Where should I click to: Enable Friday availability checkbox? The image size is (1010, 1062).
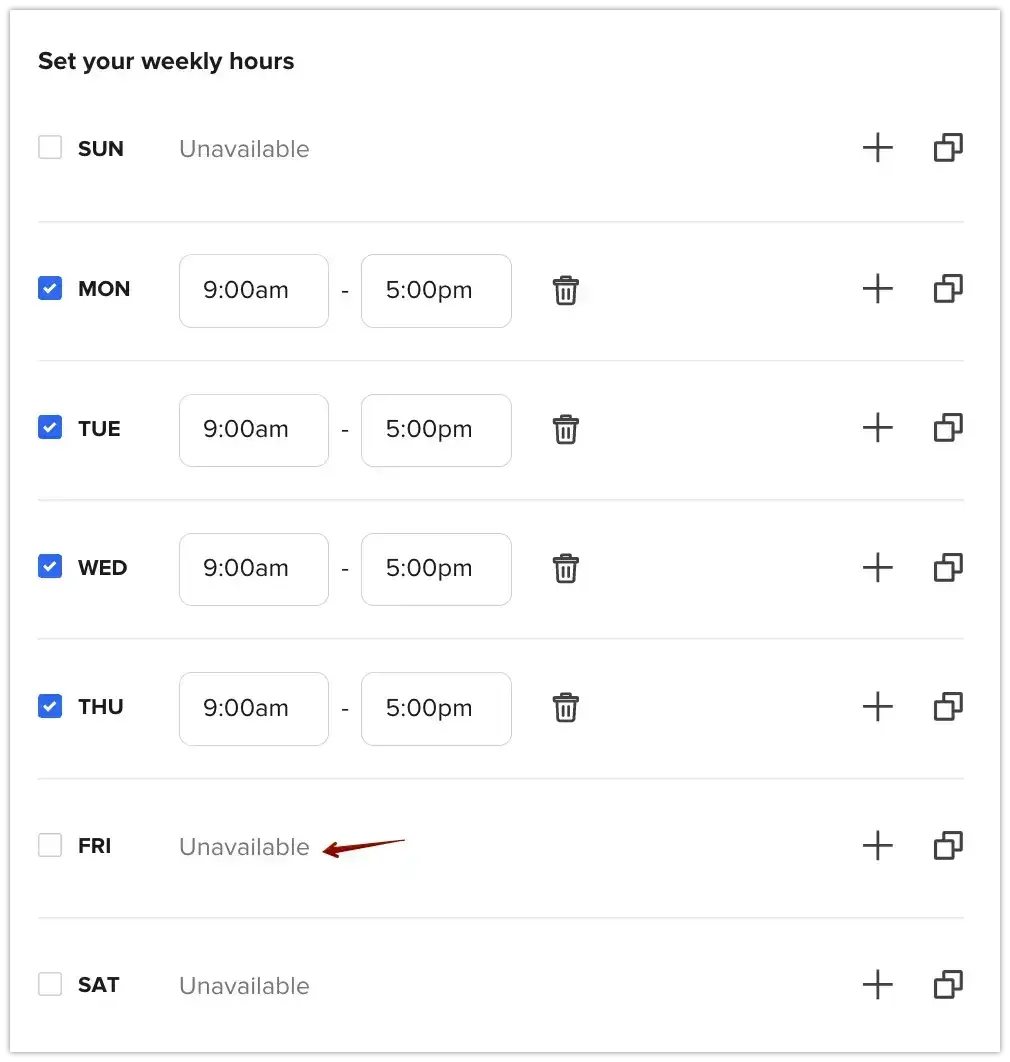point(50,844)
